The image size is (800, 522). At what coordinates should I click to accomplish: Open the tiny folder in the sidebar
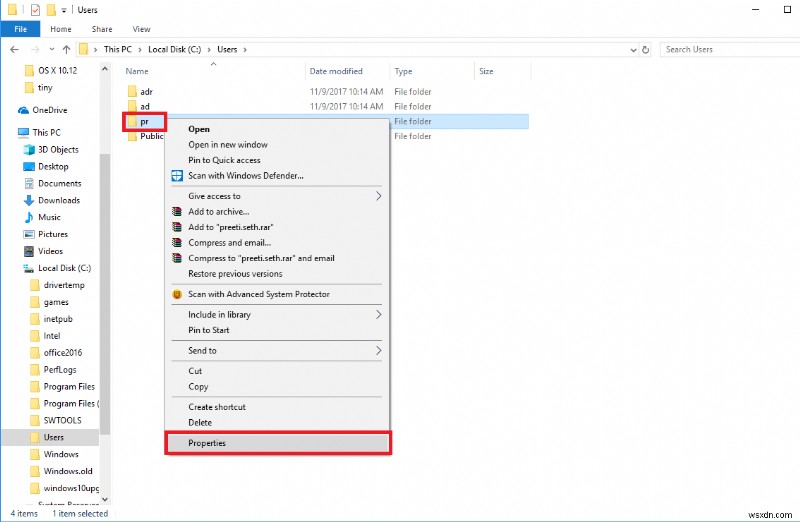click(45, 87)
